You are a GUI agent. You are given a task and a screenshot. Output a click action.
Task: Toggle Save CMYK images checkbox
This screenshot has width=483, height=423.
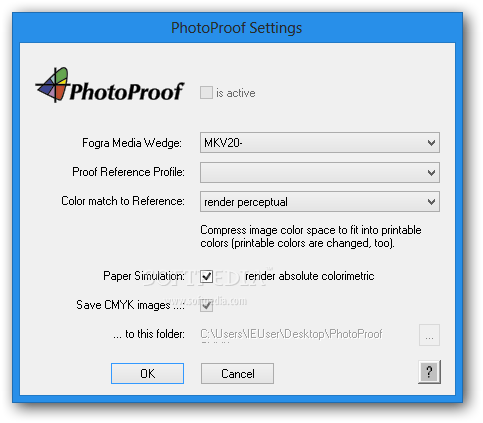tap(207, 305)
